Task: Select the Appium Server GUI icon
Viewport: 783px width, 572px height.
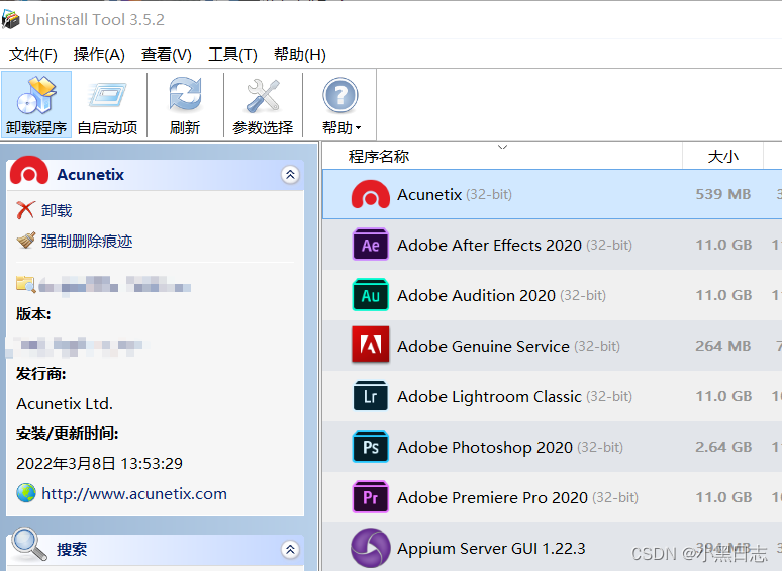Action: 371,548
